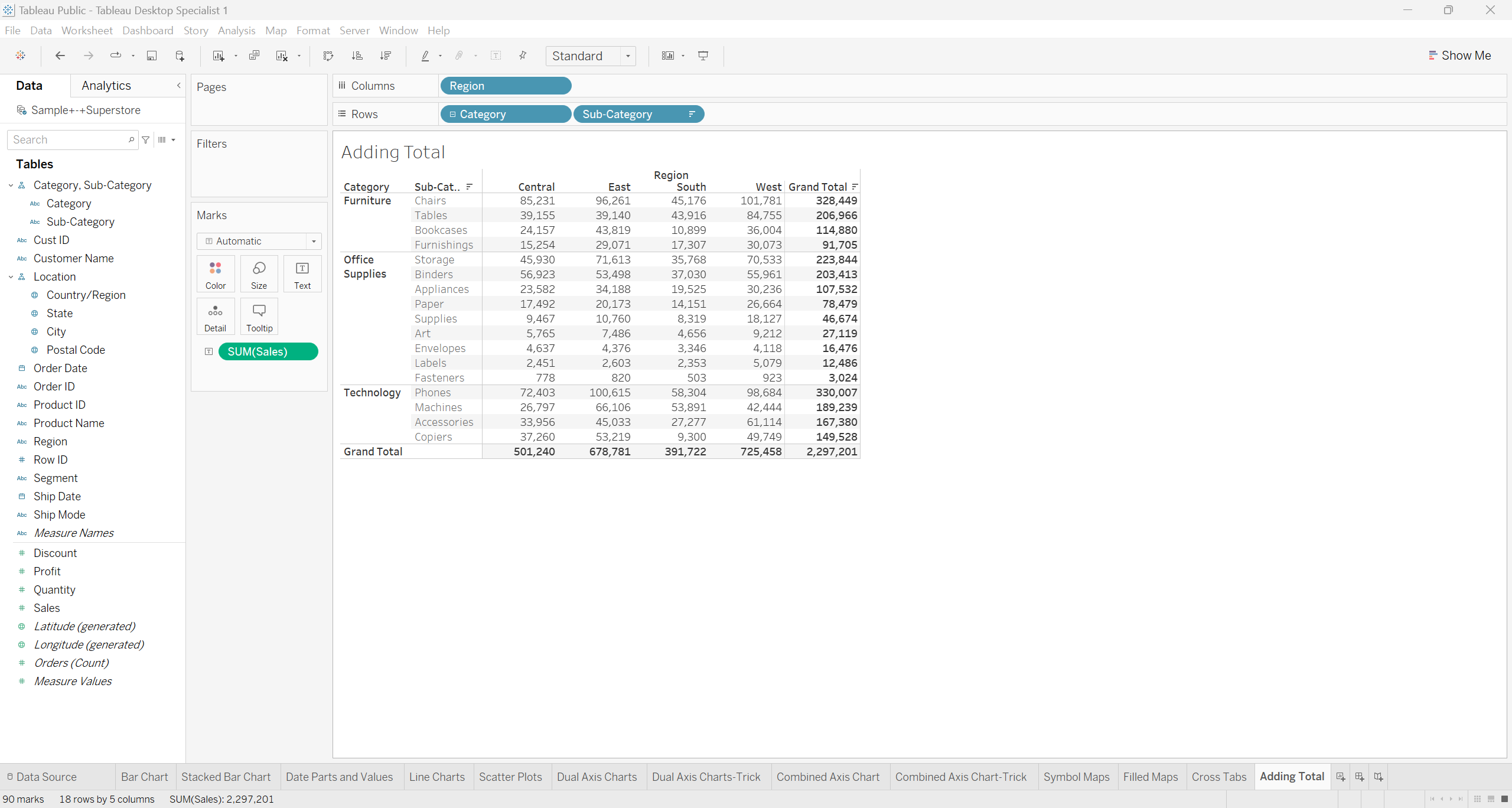1512x808 pixels.
Task: Click the SUM(Sales) pill
Action: (x=268, y=351)
